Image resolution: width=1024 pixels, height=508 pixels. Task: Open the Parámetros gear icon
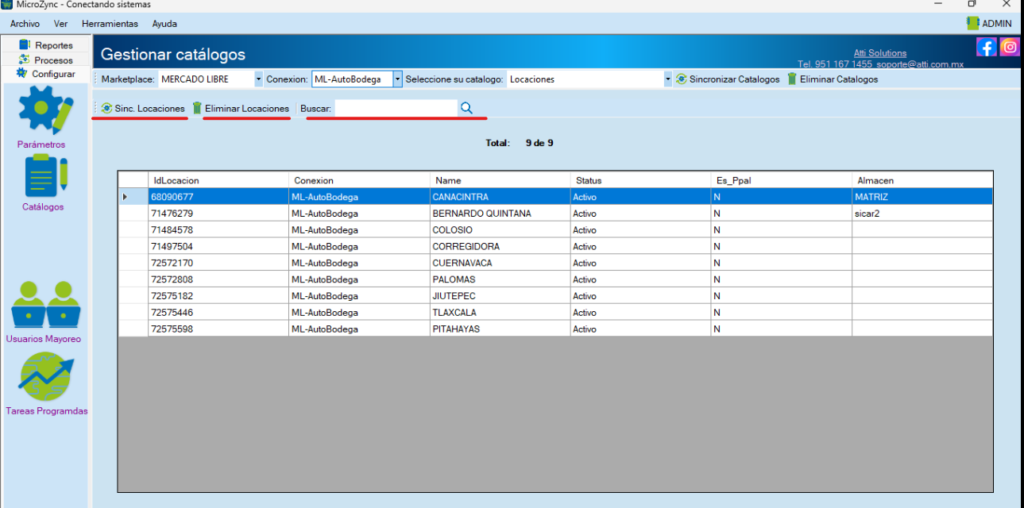pyautogui.click(x=45, y=110)
